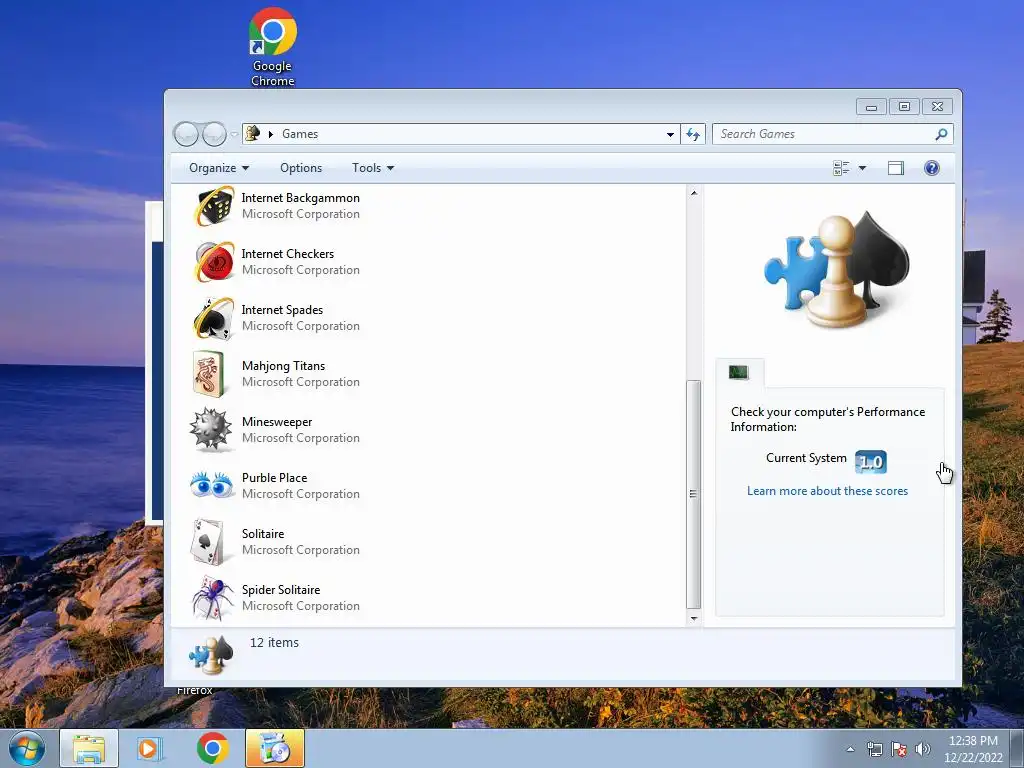Click Games in the address breadcrumb
The width and height of the screenshot is (1024, 768).
tap(300, 134)
